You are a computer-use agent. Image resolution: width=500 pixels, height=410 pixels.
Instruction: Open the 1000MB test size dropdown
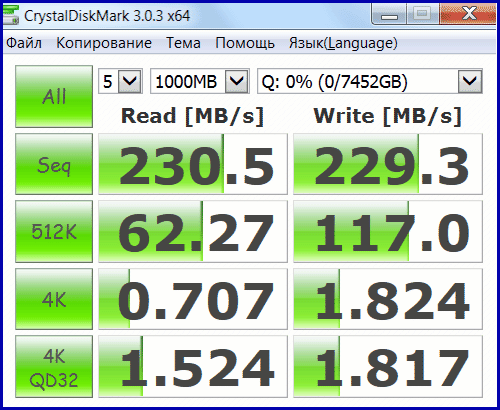pos(200,81)
